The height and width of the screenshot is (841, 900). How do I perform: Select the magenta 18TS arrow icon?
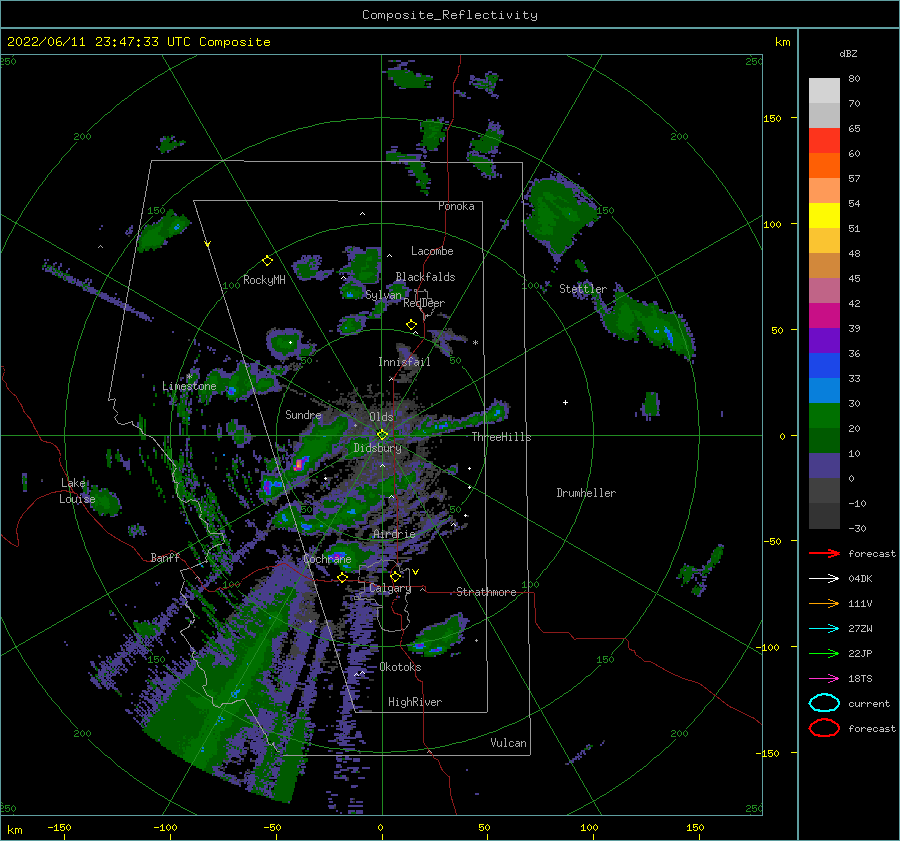tap(824, 678)
